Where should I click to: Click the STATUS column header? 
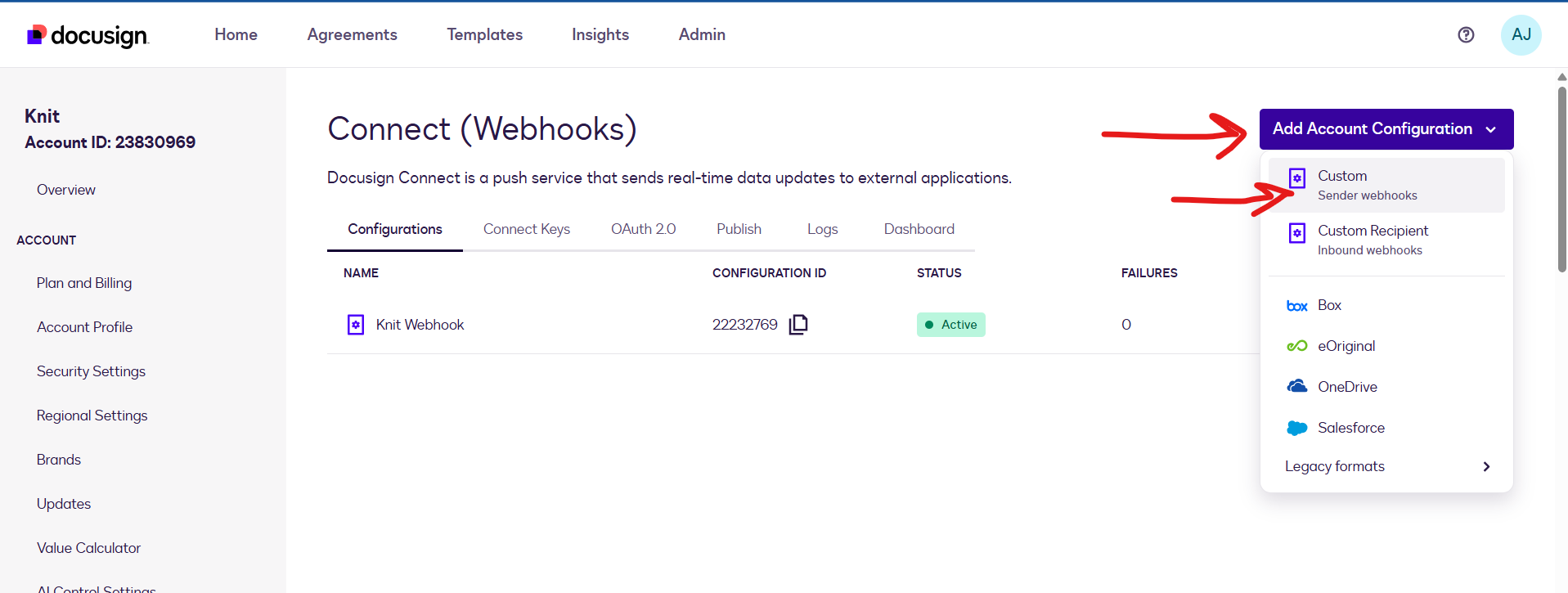(939, 273)
